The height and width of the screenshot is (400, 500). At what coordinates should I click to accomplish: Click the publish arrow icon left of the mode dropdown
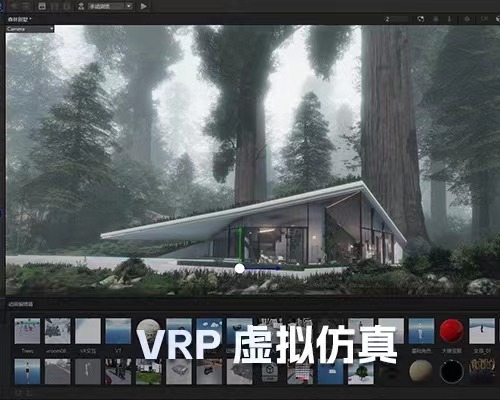[x=81, y=6]
